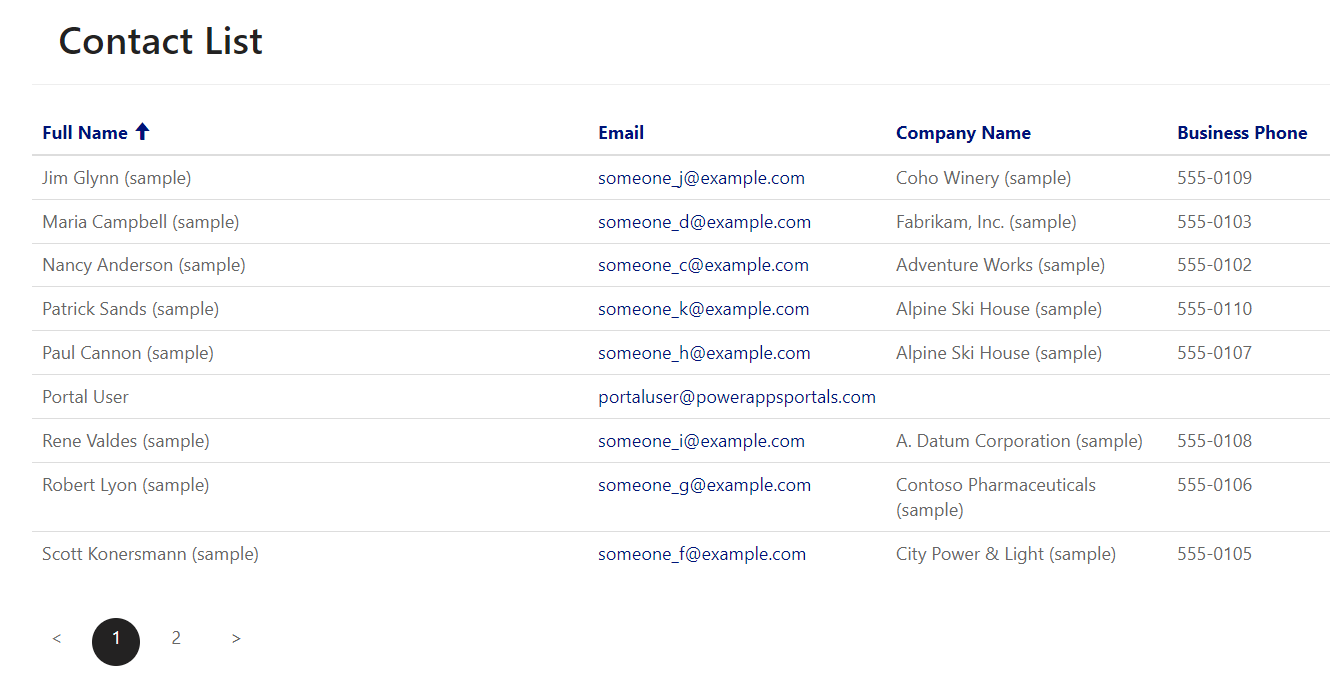Open page 2 of contacts
The height and width of the screenshot is (680, 1330).
[176, 638]
